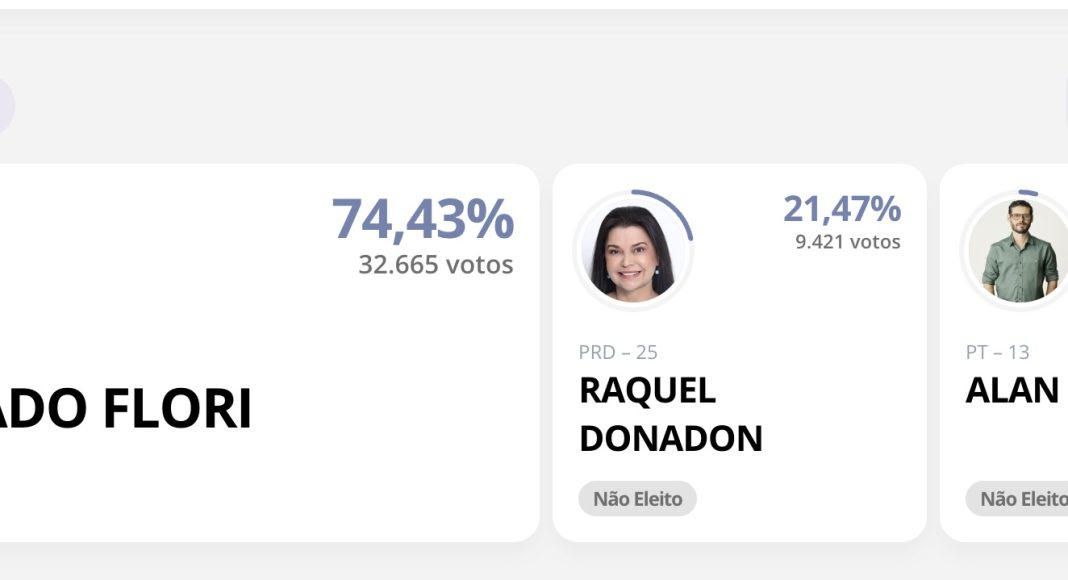
Task: Click Não Eleito badge on Raquel's card
Action: 637,498
